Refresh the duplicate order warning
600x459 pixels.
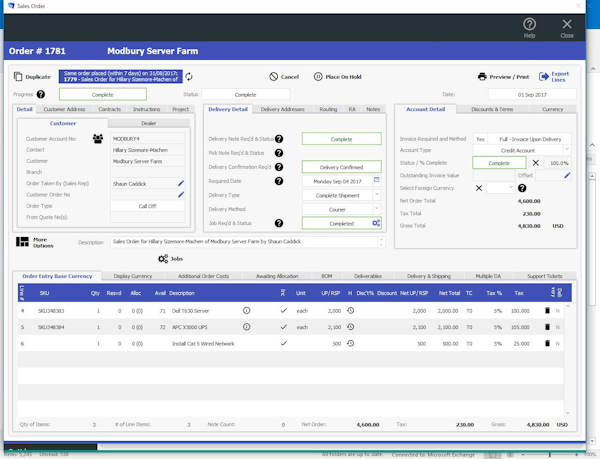click(189, 77)
